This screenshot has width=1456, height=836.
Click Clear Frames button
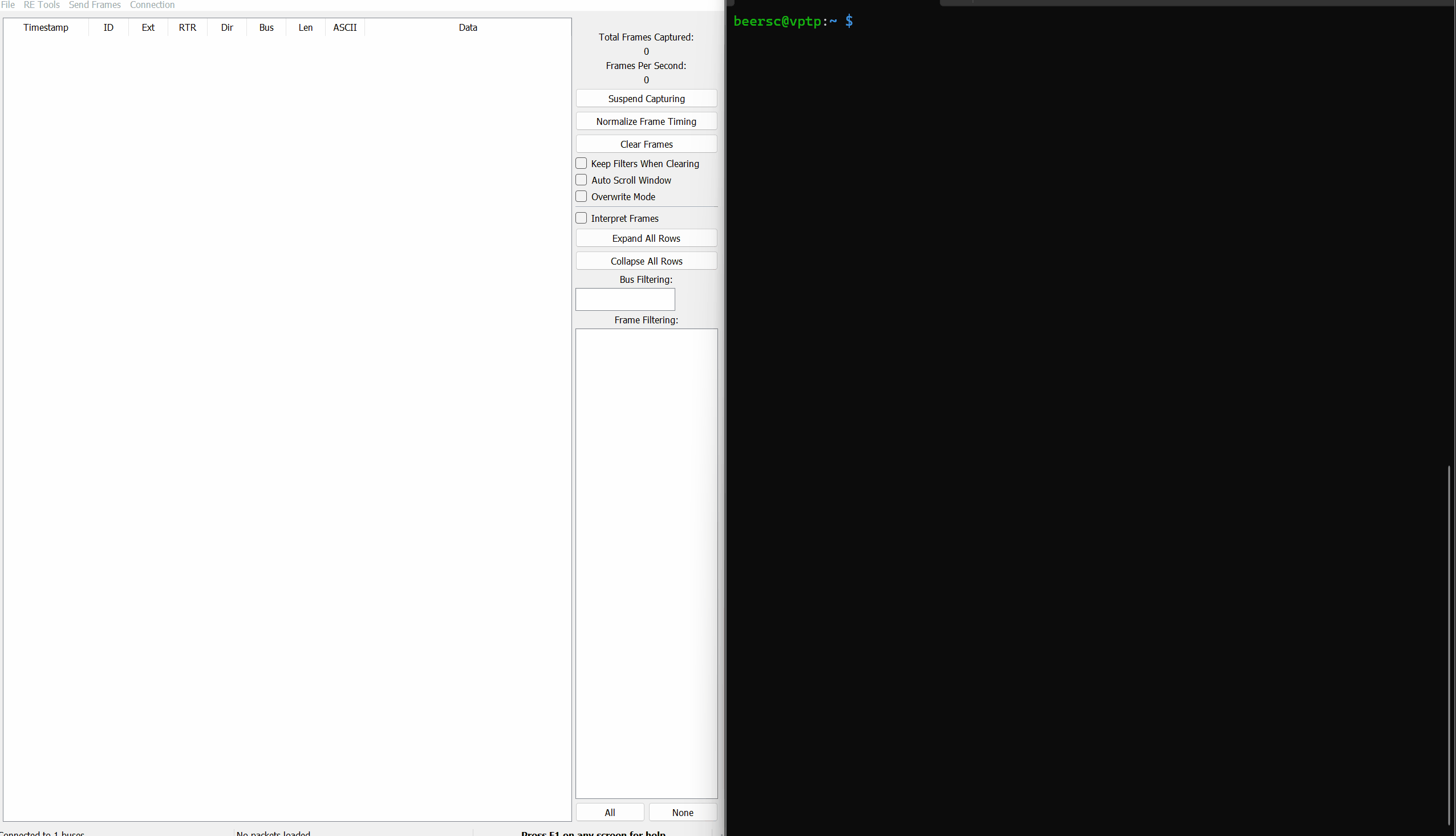pos(646,144)
